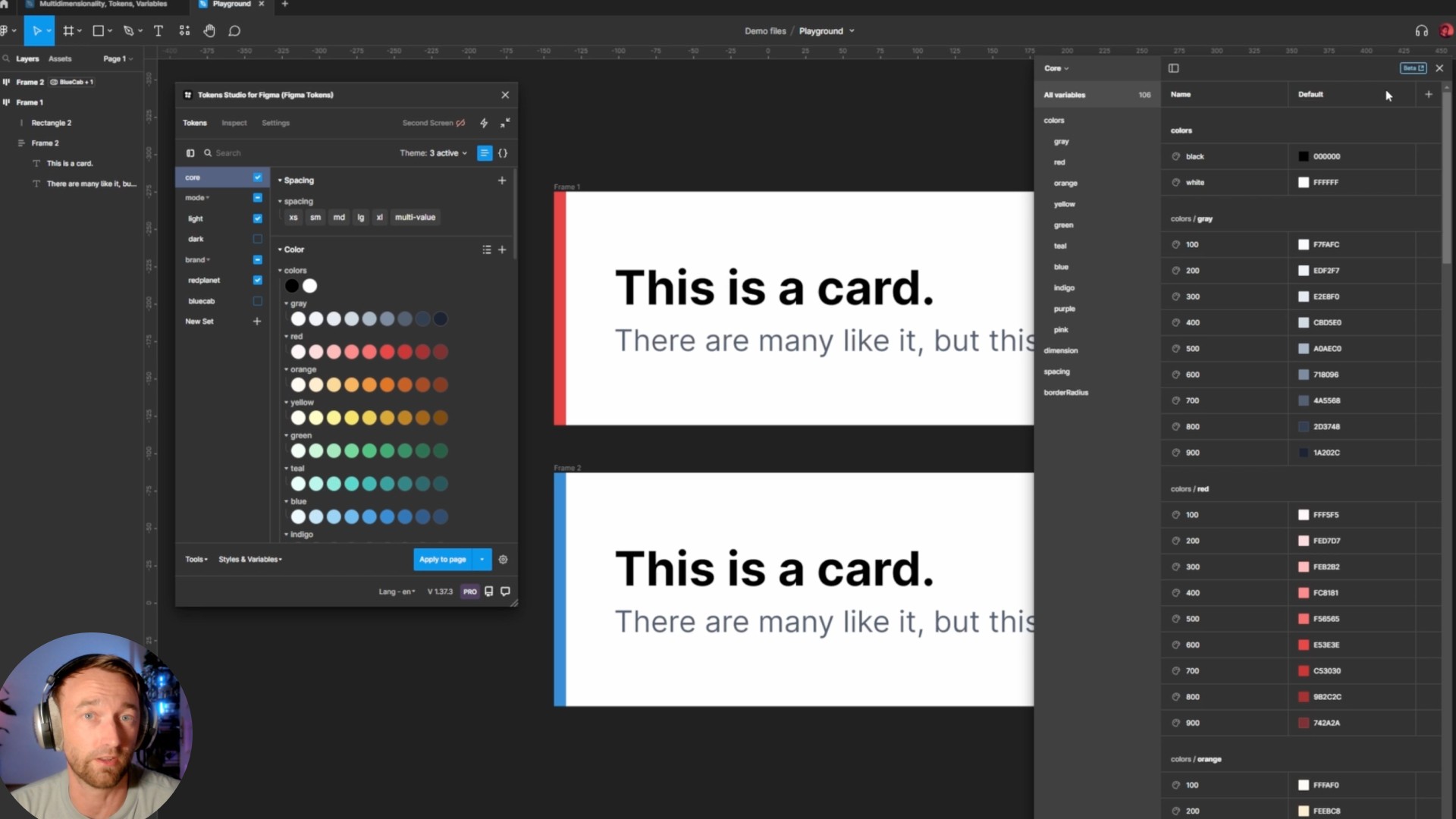Collapse the Tokens Studio plugin window

505,123
